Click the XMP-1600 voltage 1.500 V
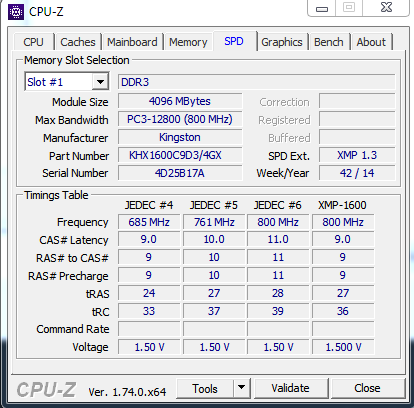This screenshot has width=414, height=408. coord(343,347)
